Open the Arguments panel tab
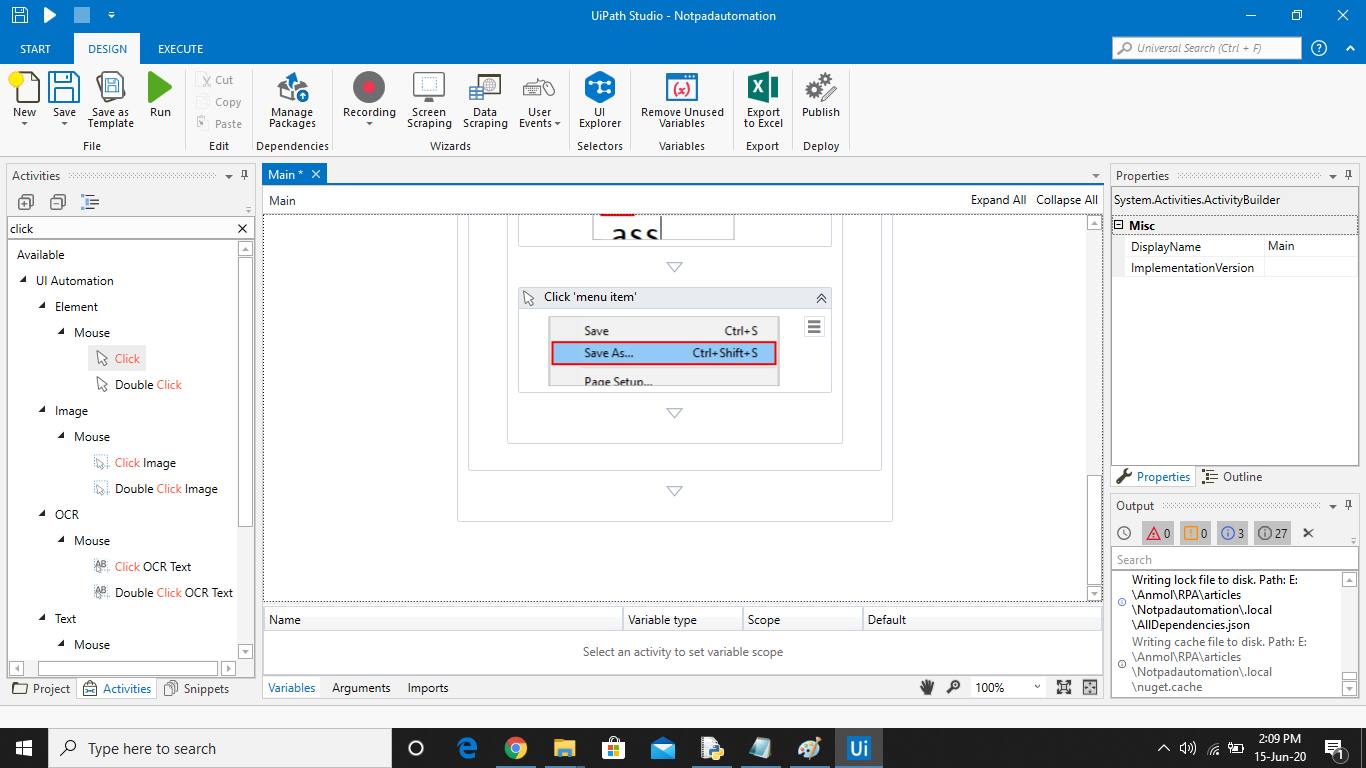Image resolution: width=1366 pixels, height=768 pixels. click(361, 688)
